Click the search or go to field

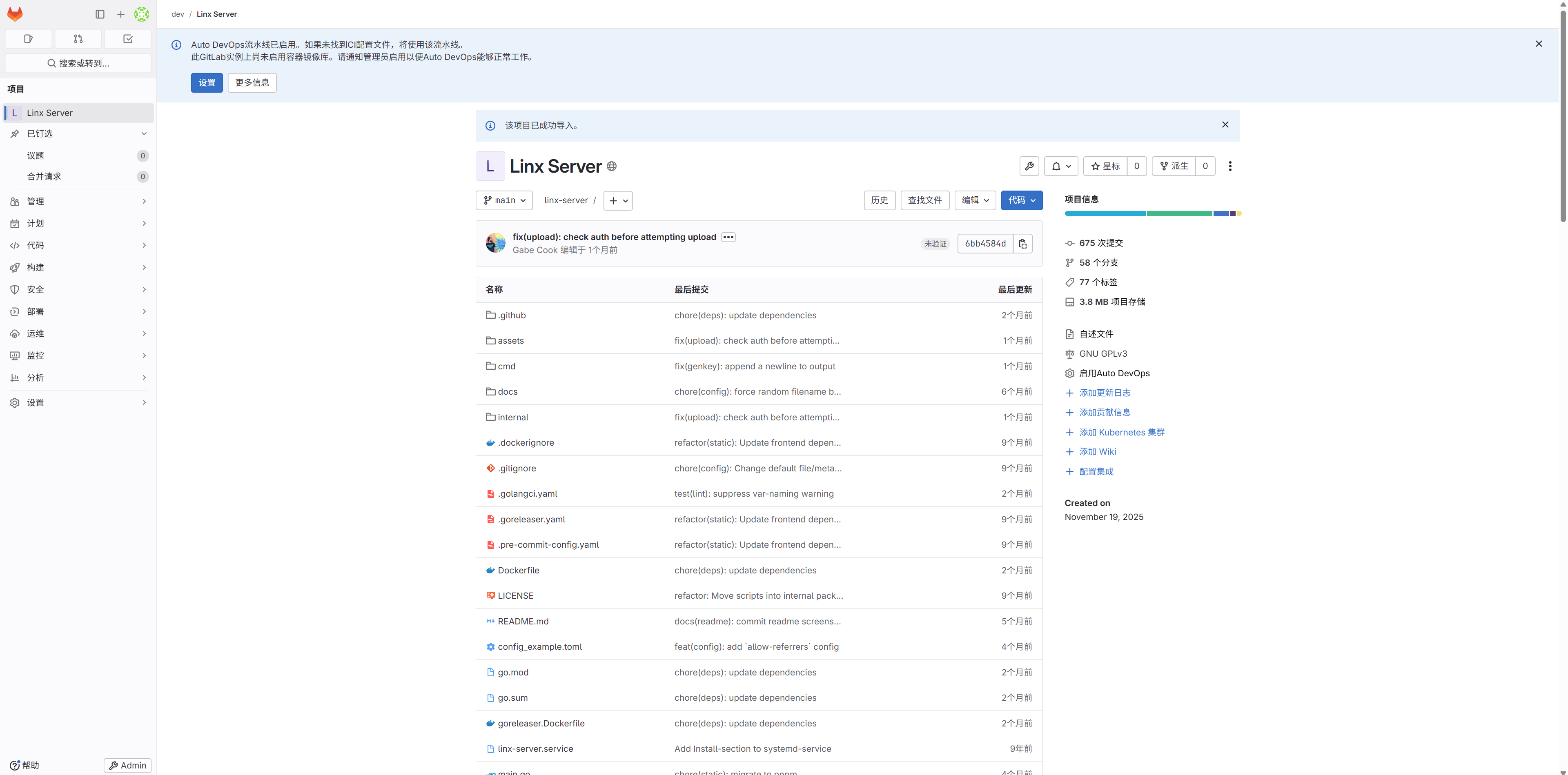tap(78, 63)
